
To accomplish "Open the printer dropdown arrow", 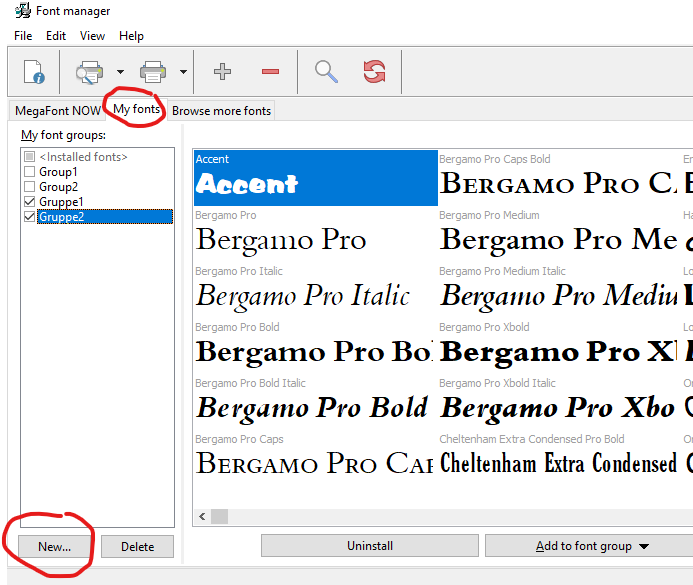I will click(183, 72).
